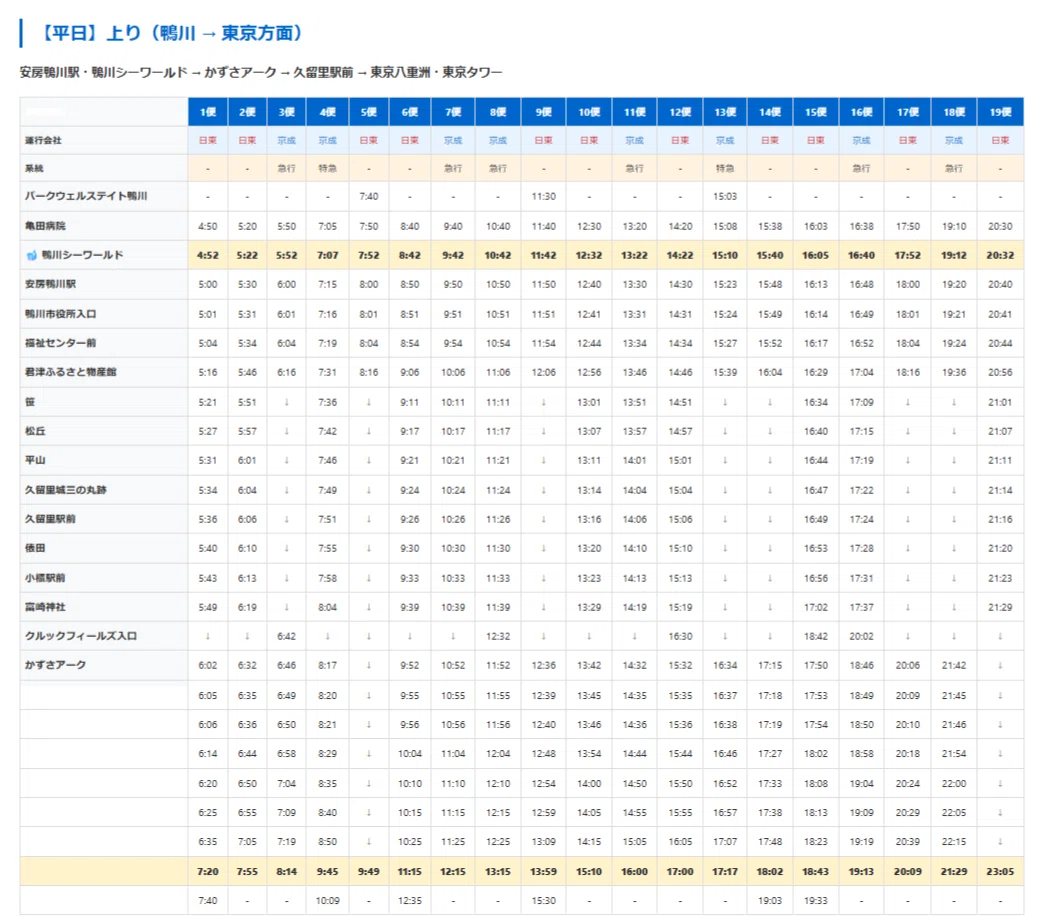Click 9:33 in the 小櫃駅前 row
The image size is (1041, 923).
[x=410, y=578]
